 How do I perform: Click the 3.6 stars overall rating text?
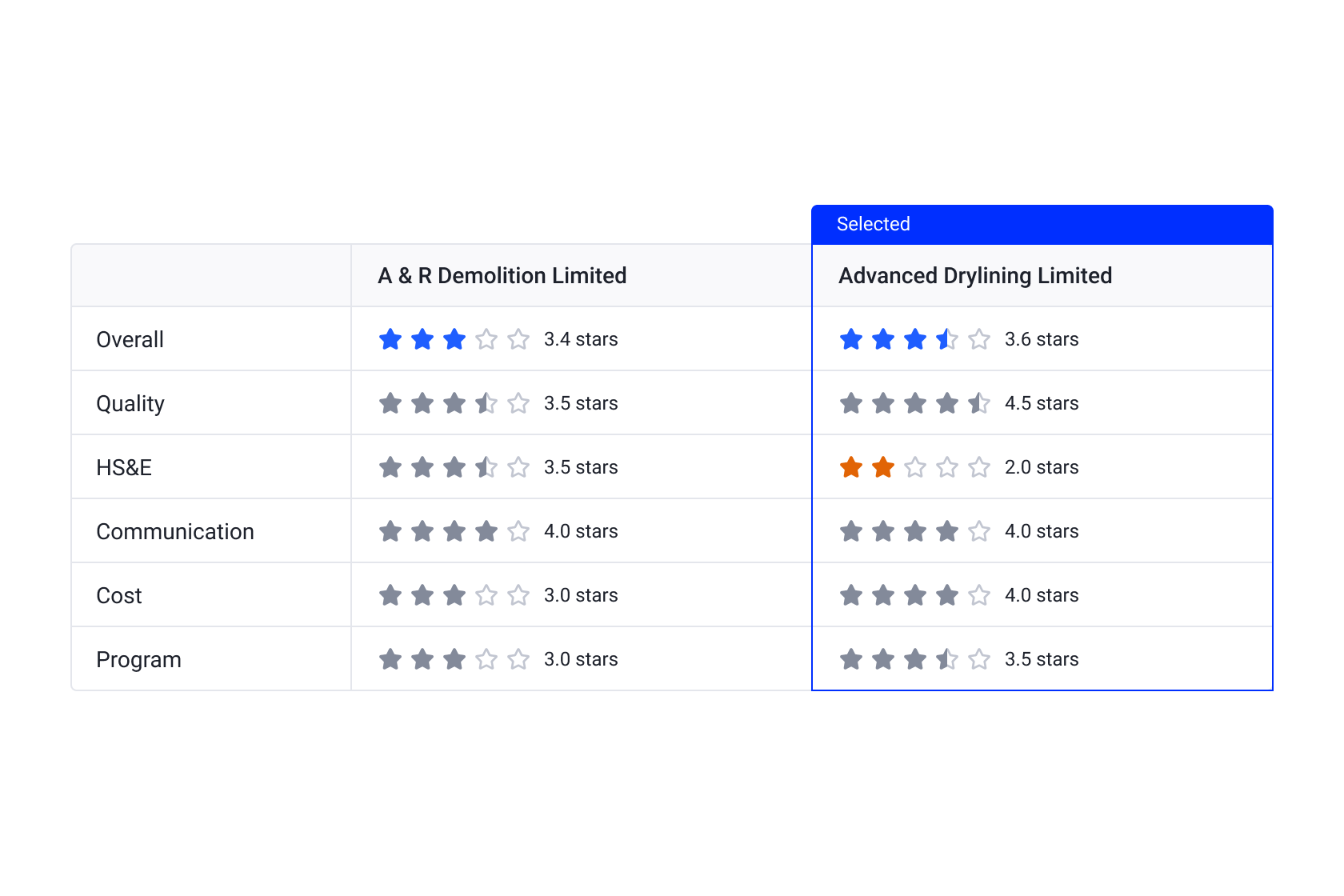[x=1042, y=339]
